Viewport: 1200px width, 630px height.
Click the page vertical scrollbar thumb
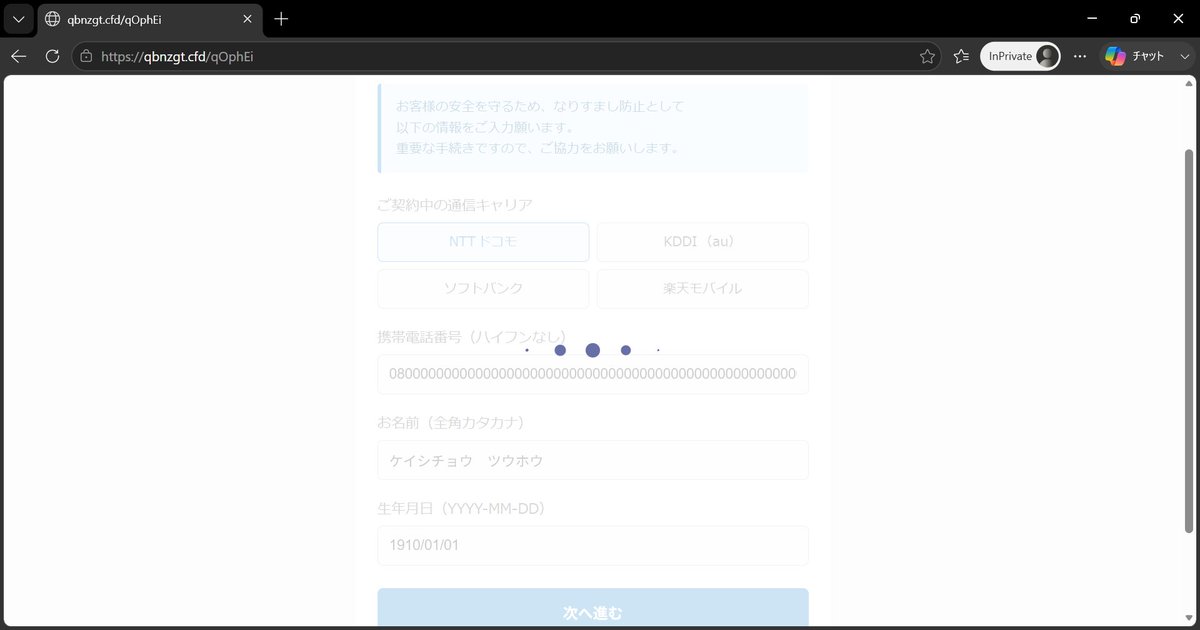click(1189, 340)
